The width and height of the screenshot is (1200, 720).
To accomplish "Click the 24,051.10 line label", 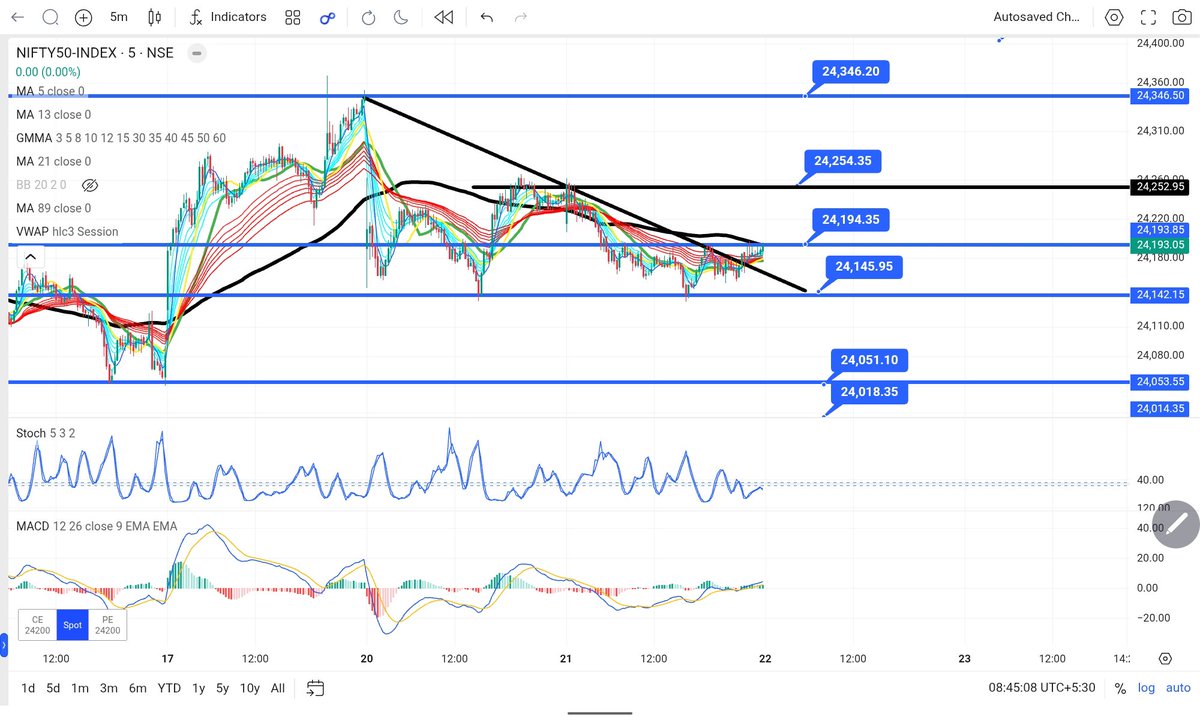I will coord(869,360).
